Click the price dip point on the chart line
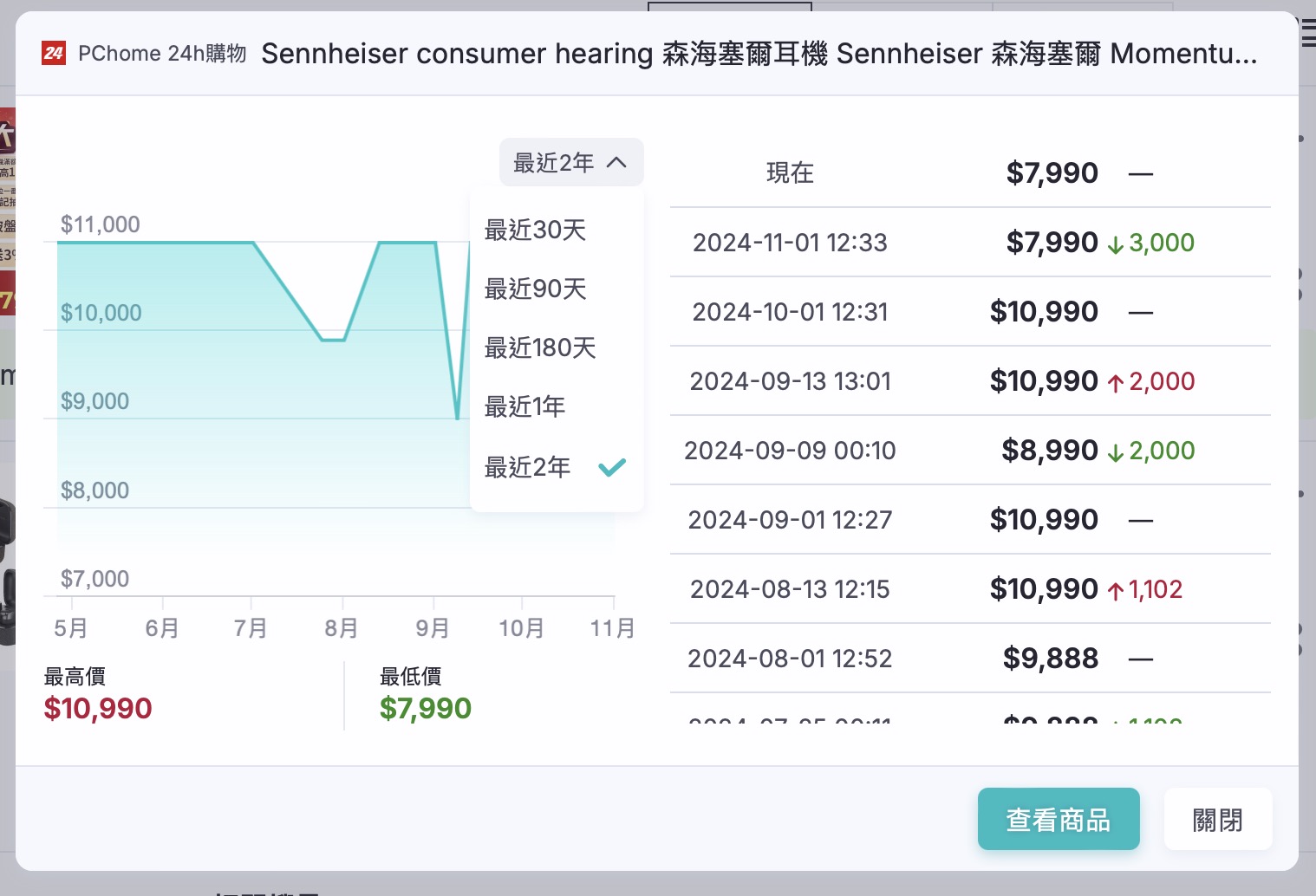This screenshot has height=896, width=1316. 458,419
